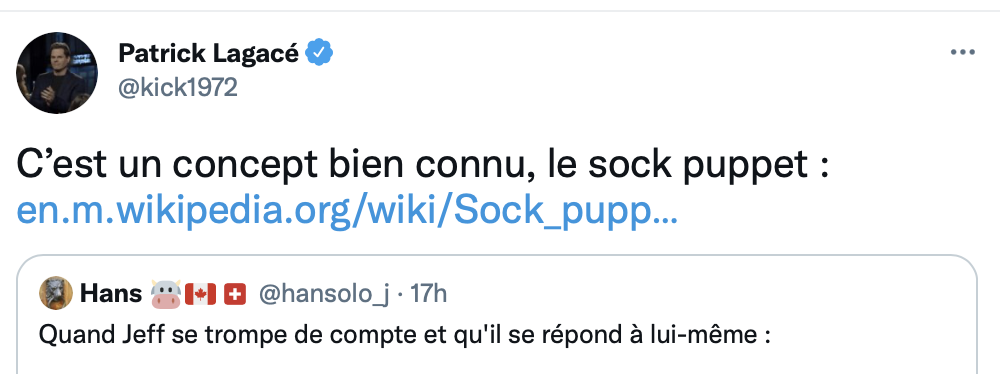Click the Swiss flag emoji
The image size is (1000, 374).
[235, 294]
